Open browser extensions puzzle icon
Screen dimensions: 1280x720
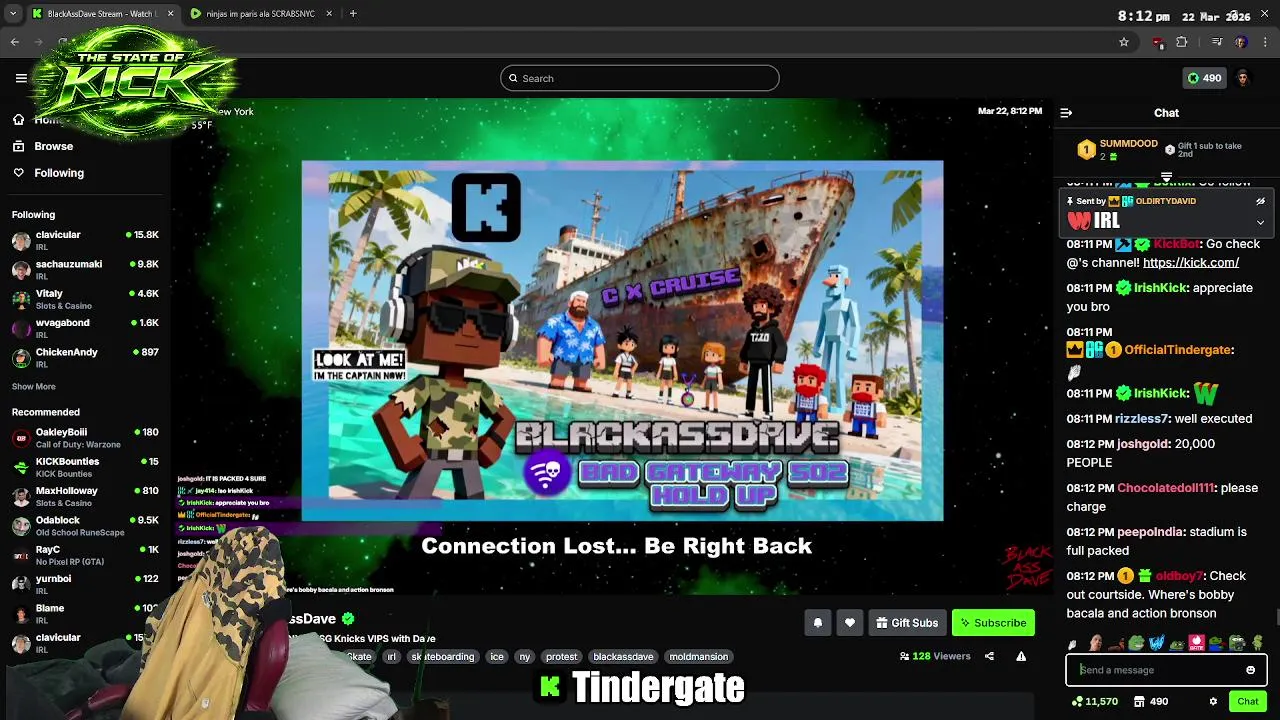(x=1182, y=42)
